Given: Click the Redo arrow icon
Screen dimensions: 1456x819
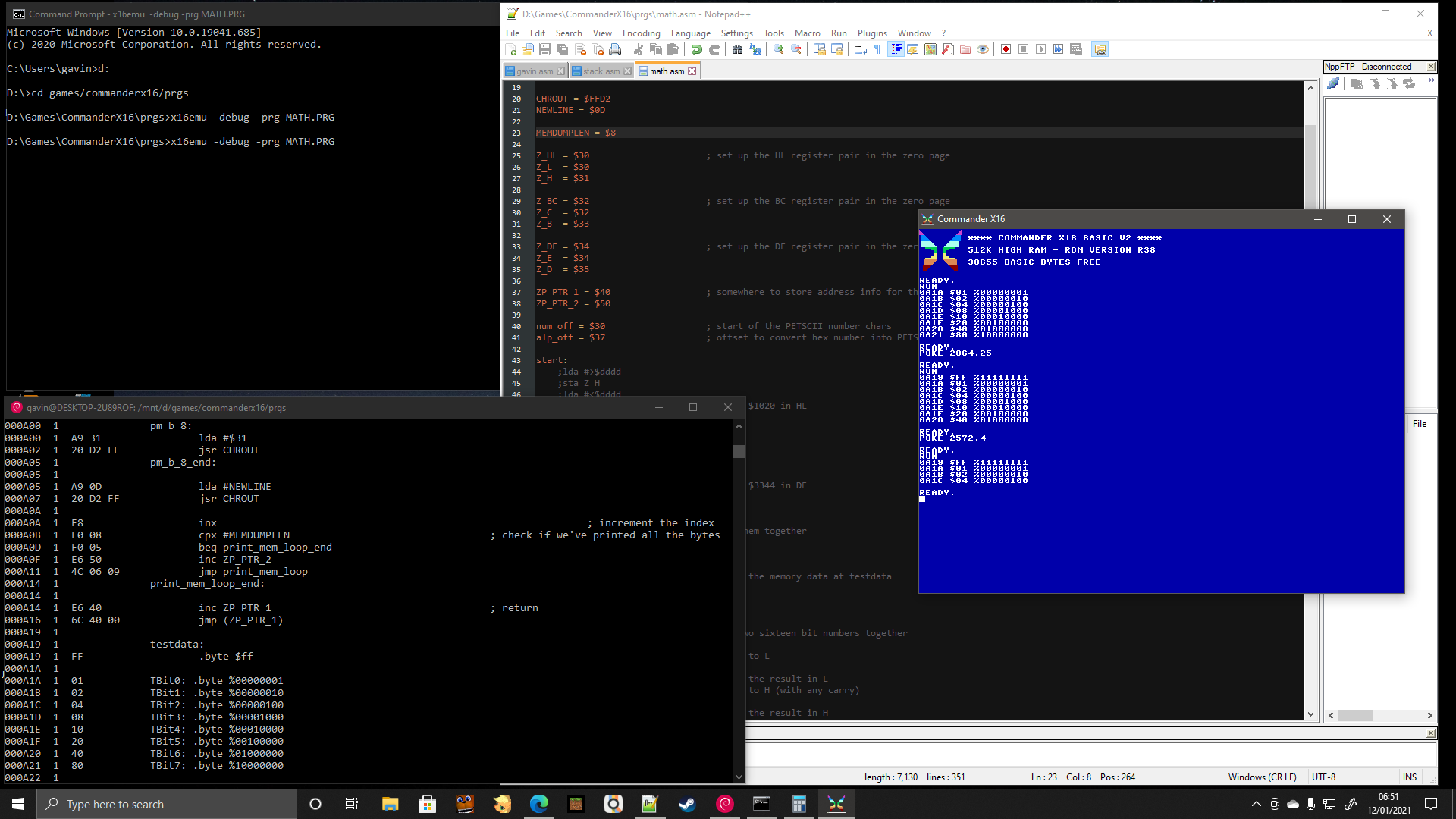Looking at the screenshot, I should (x=714, y=49).
